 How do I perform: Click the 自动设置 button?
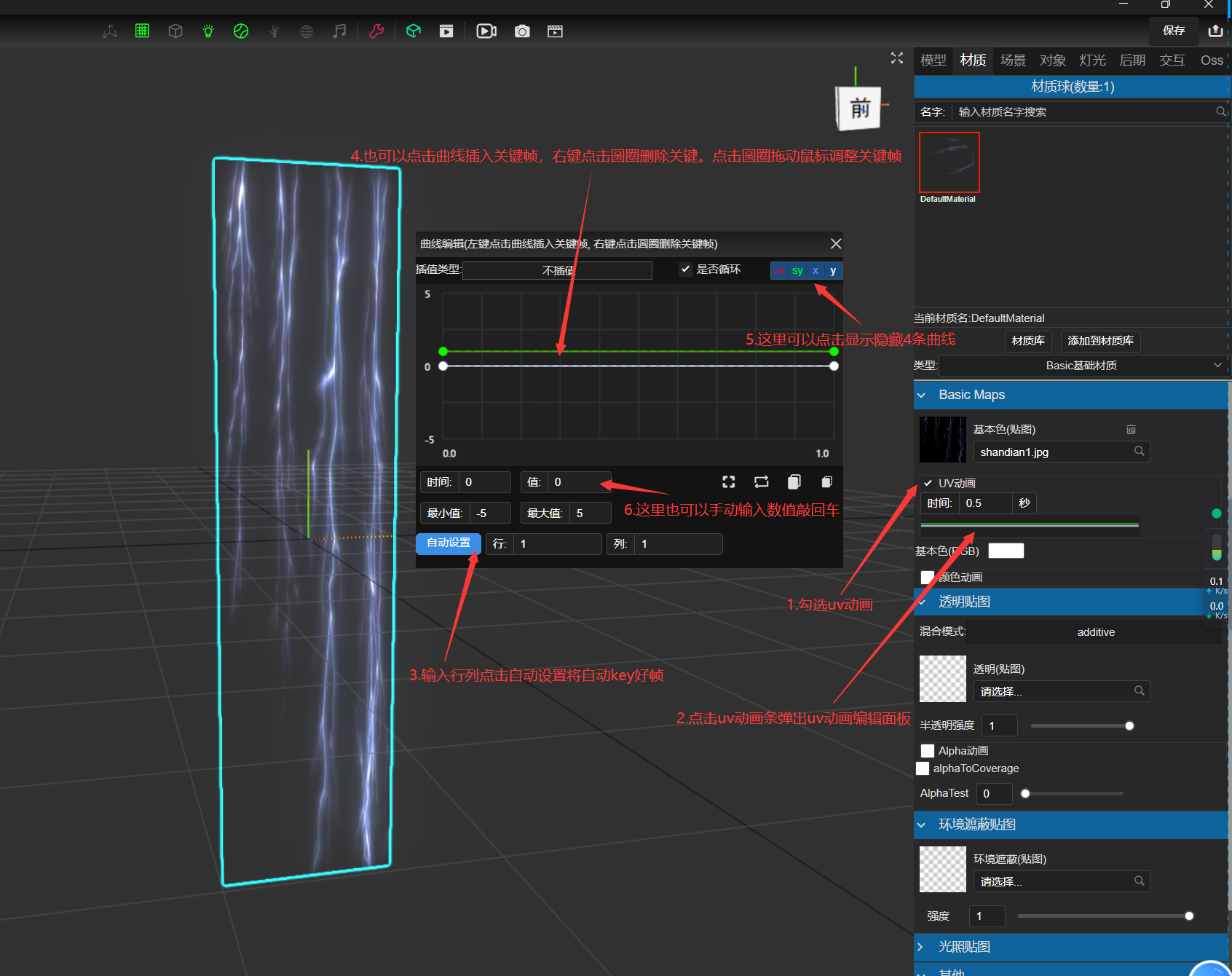[x=449, y=543]
